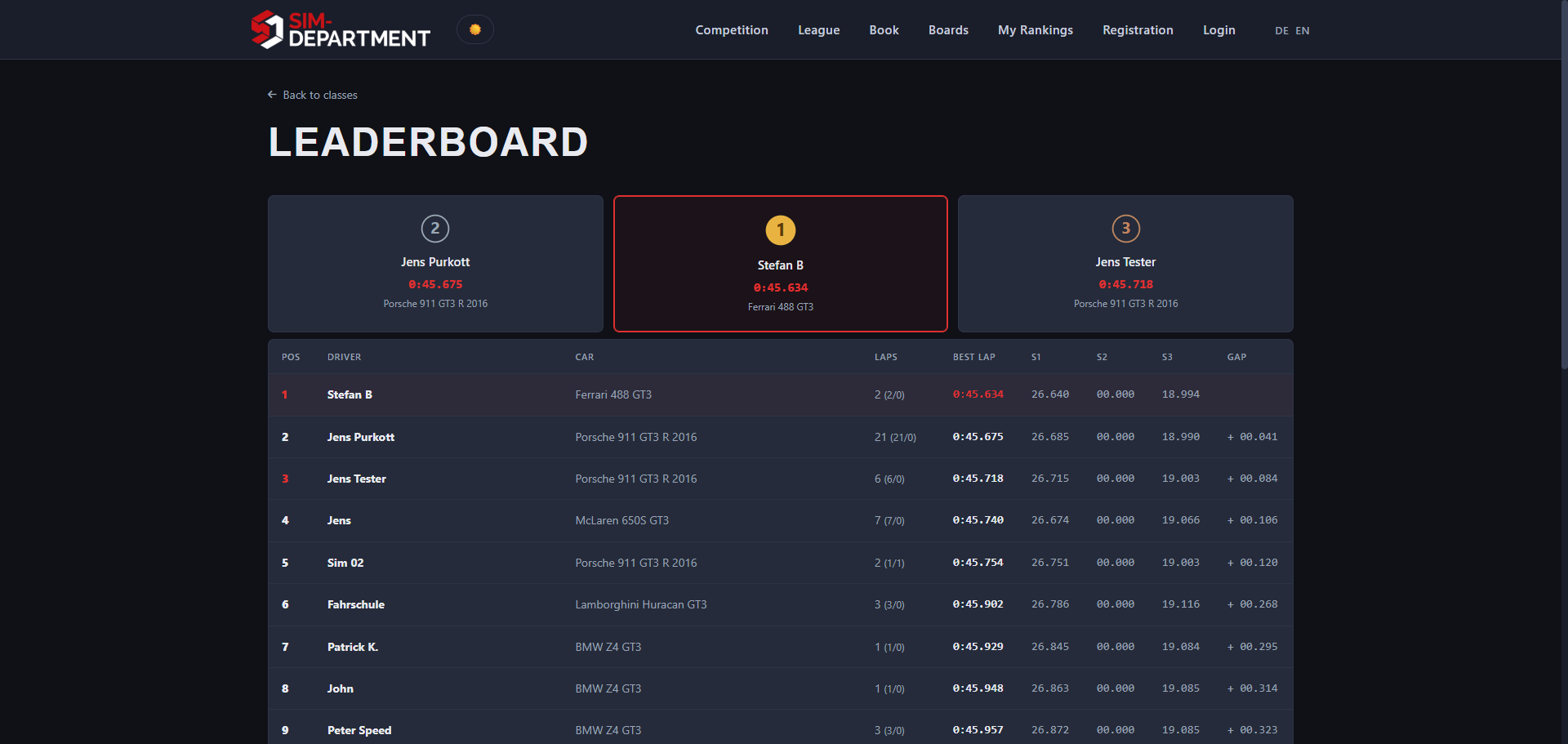Click the position 3 badge on Jens Tester card

[x=1125, y=229]
